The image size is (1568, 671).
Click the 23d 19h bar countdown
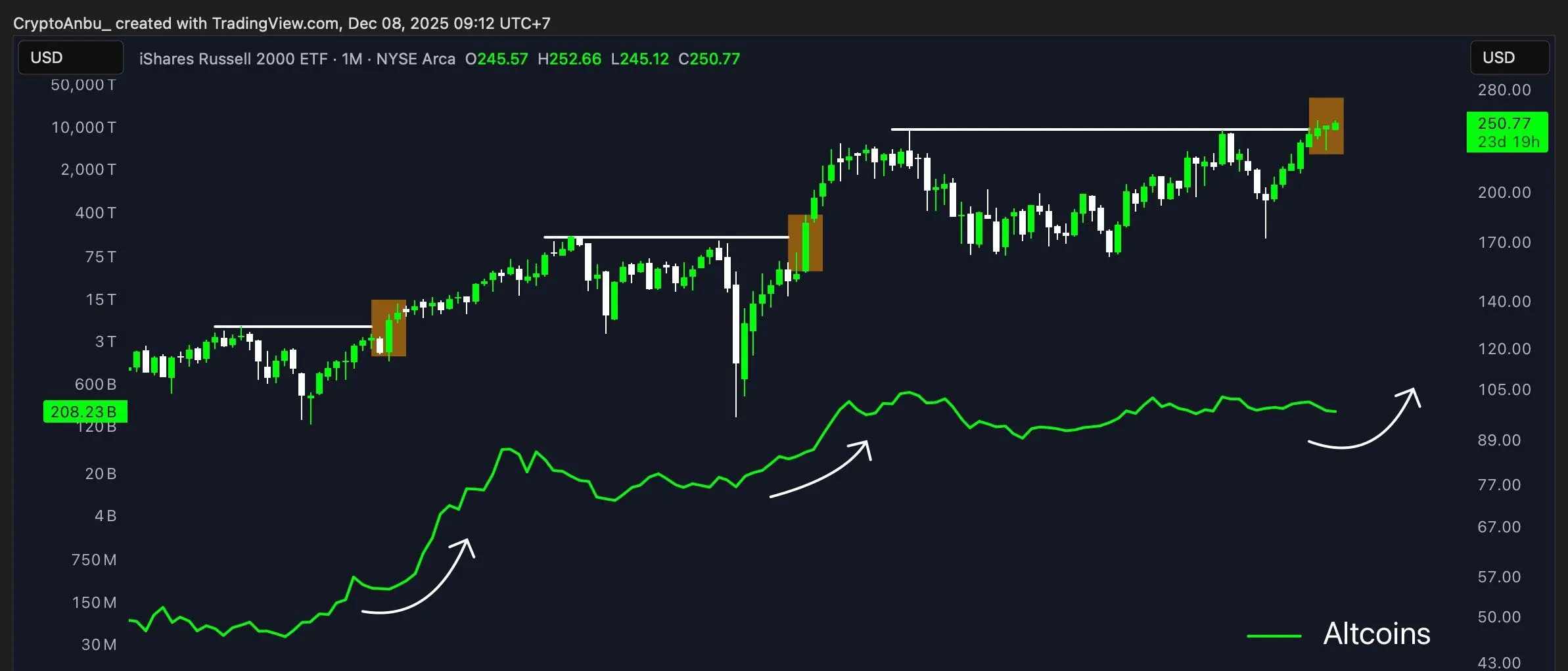1508,142
